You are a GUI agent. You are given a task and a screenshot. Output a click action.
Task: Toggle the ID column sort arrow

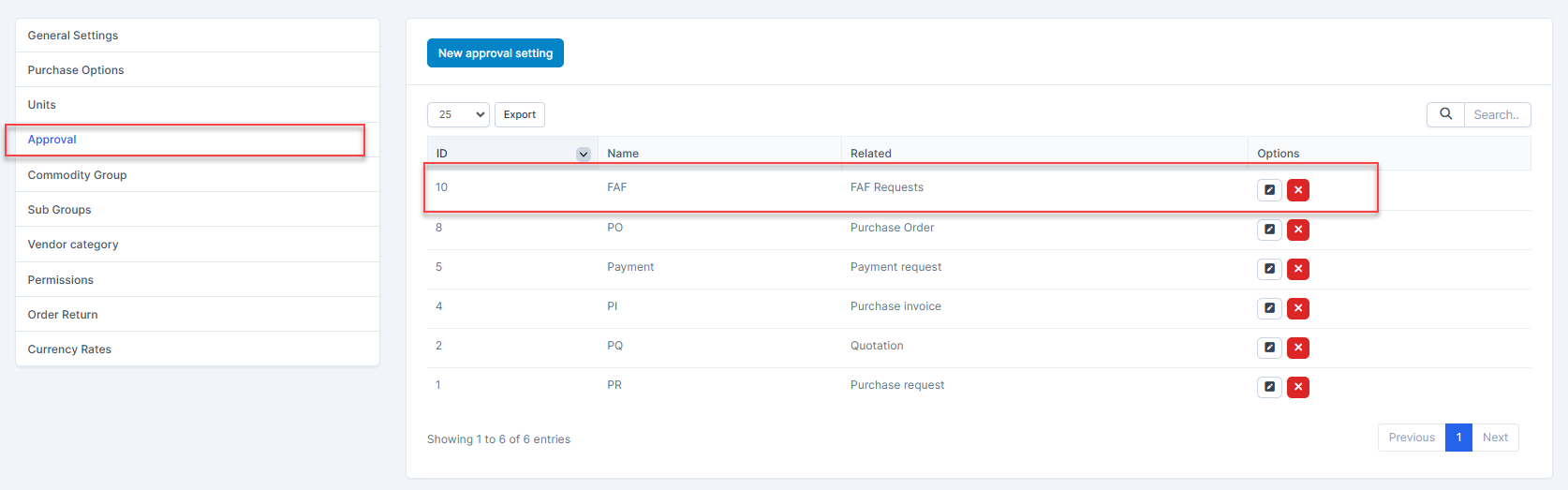point(584,154)
